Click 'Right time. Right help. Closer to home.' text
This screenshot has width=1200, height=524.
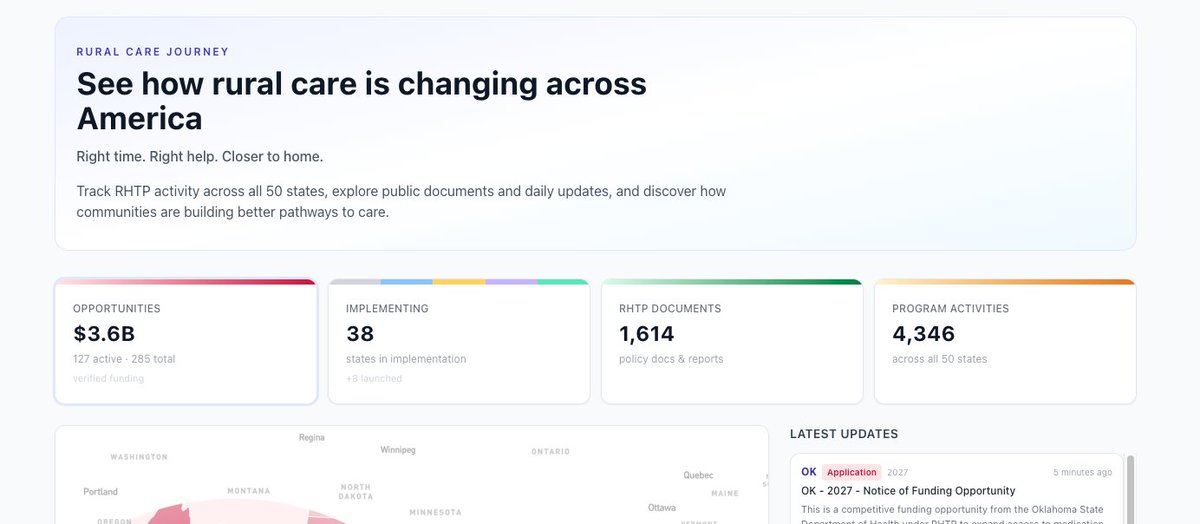[x=200, y=157]
